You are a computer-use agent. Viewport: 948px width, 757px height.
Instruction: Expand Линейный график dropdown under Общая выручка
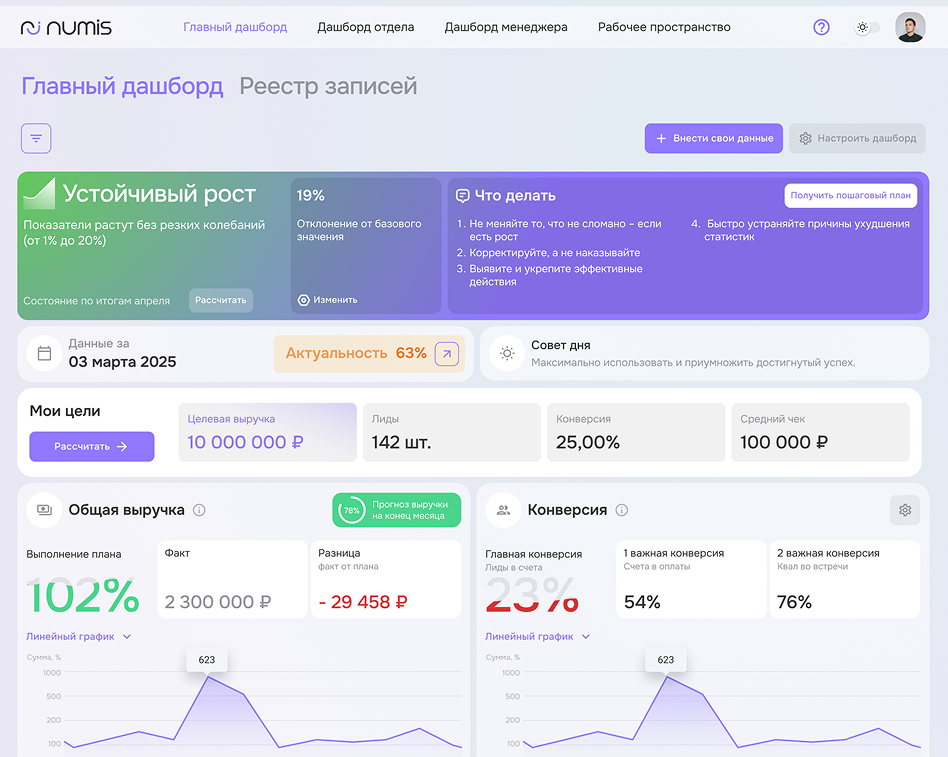coord(79,636)
